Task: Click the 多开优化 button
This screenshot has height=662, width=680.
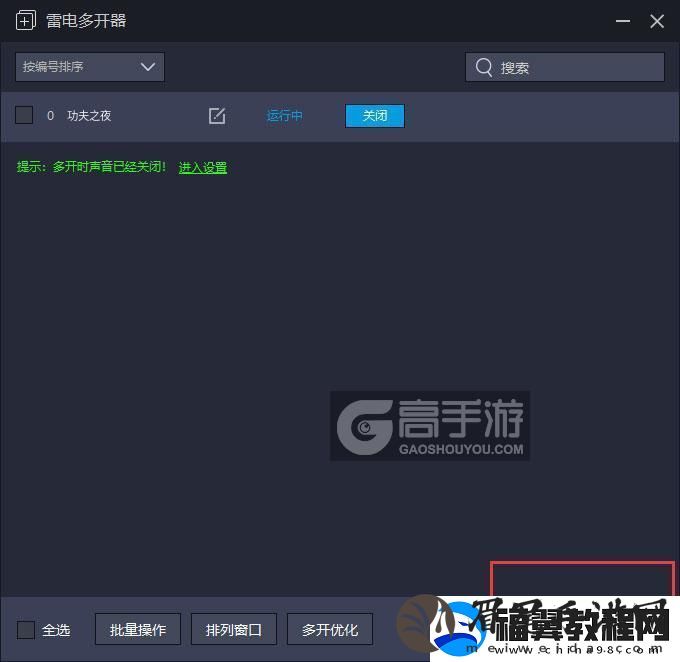Action: click(330, 629)
